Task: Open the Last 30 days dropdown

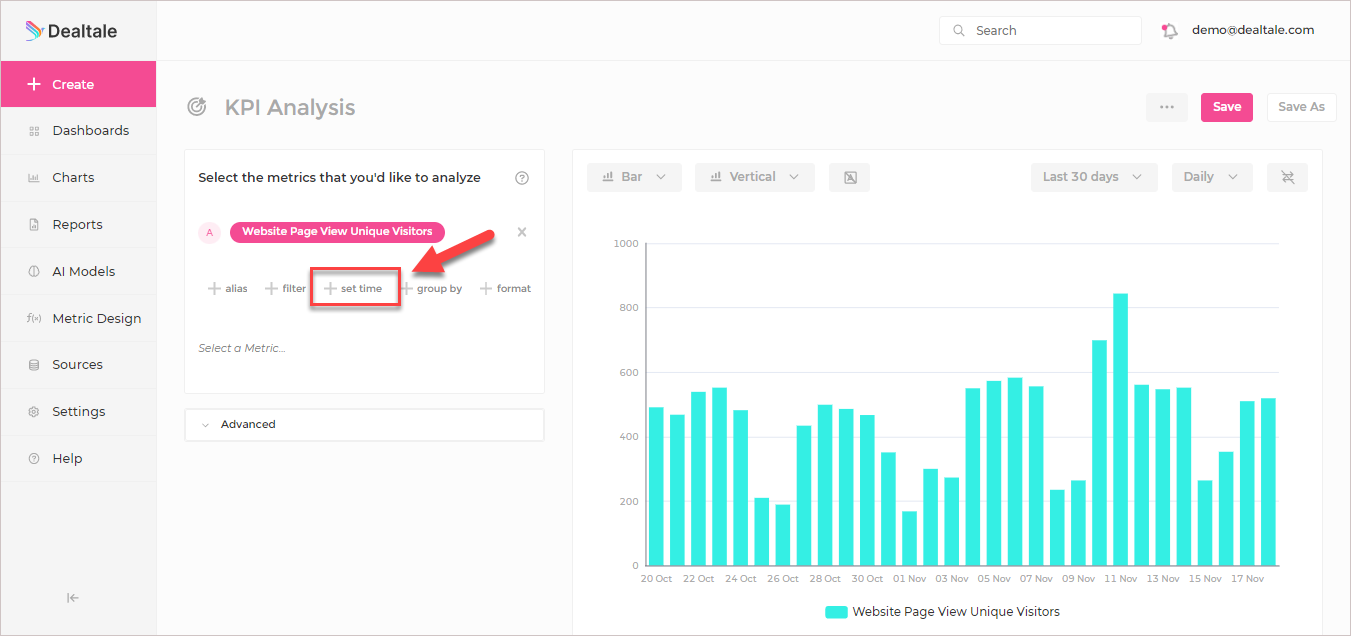Action: 1094,177
